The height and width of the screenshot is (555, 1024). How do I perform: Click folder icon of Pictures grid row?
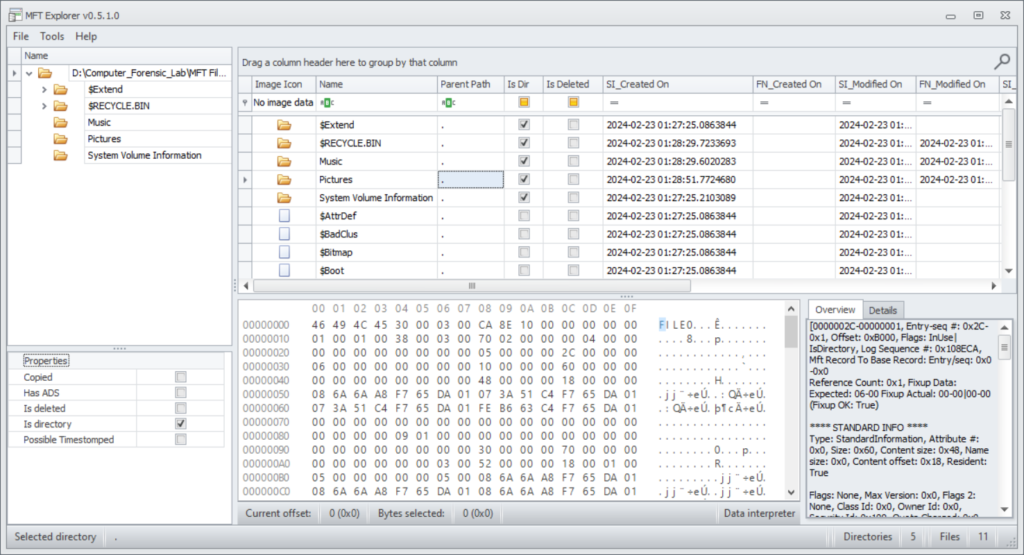click(x=284, y=180)
